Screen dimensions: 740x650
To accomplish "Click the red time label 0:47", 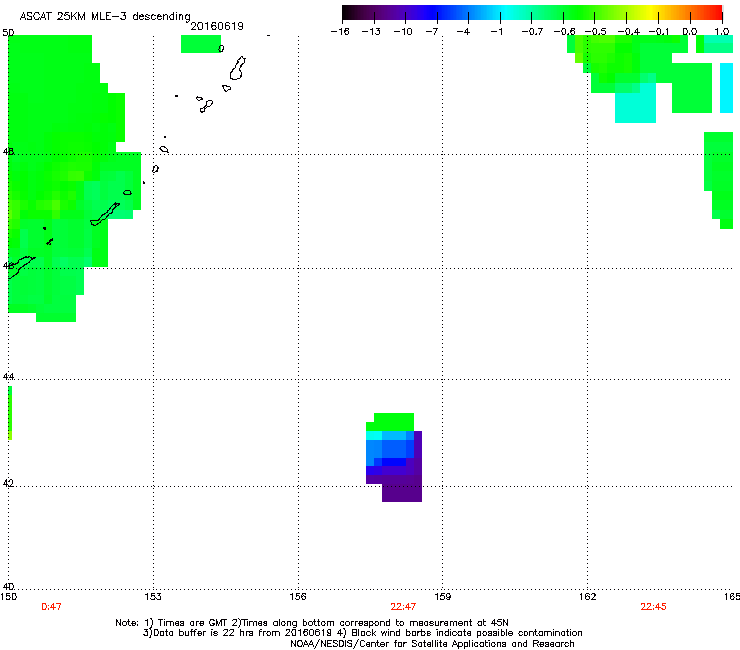I will (51, 607).
